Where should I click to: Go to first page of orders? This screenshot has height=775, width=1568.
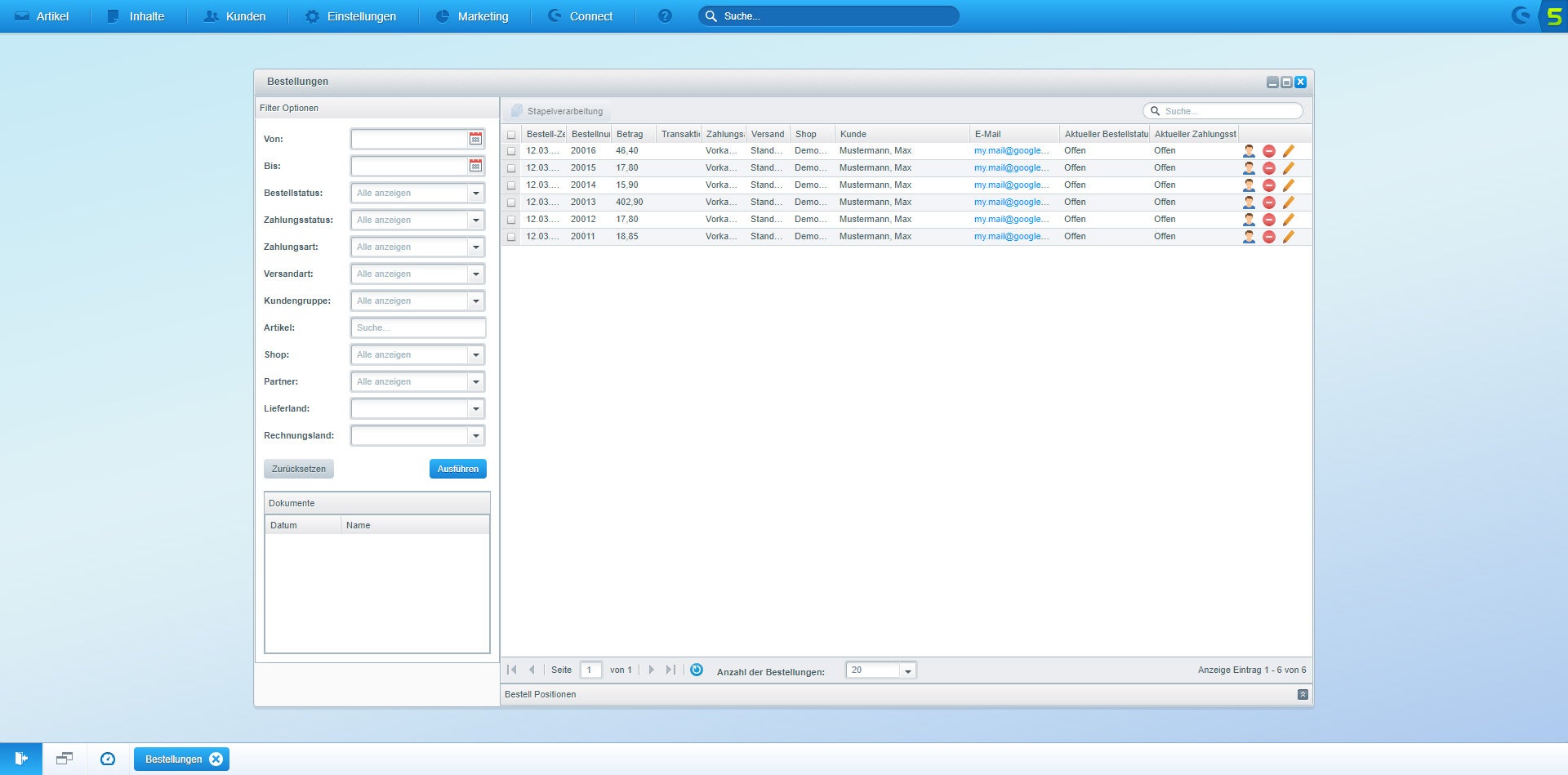(x=512, y=670)
